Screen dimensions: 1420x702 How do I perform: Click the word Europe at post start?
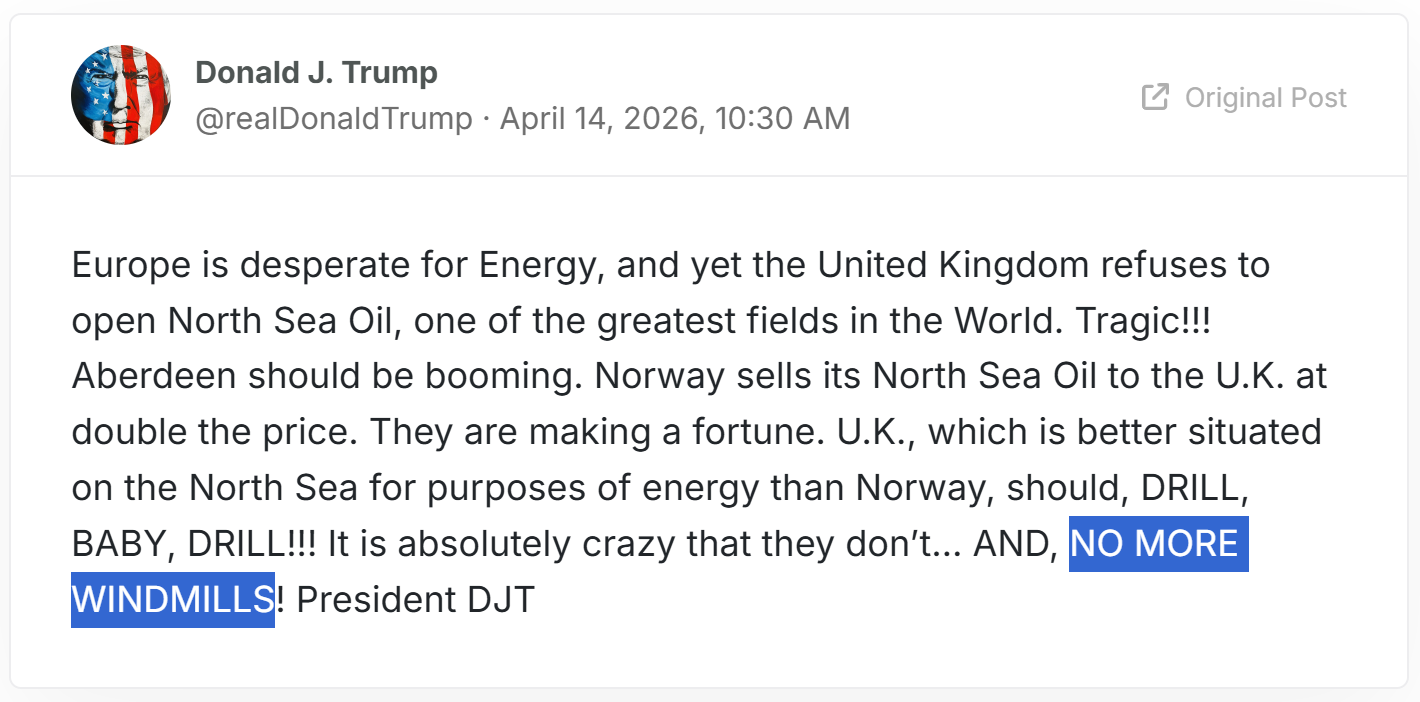coord(130,266)
